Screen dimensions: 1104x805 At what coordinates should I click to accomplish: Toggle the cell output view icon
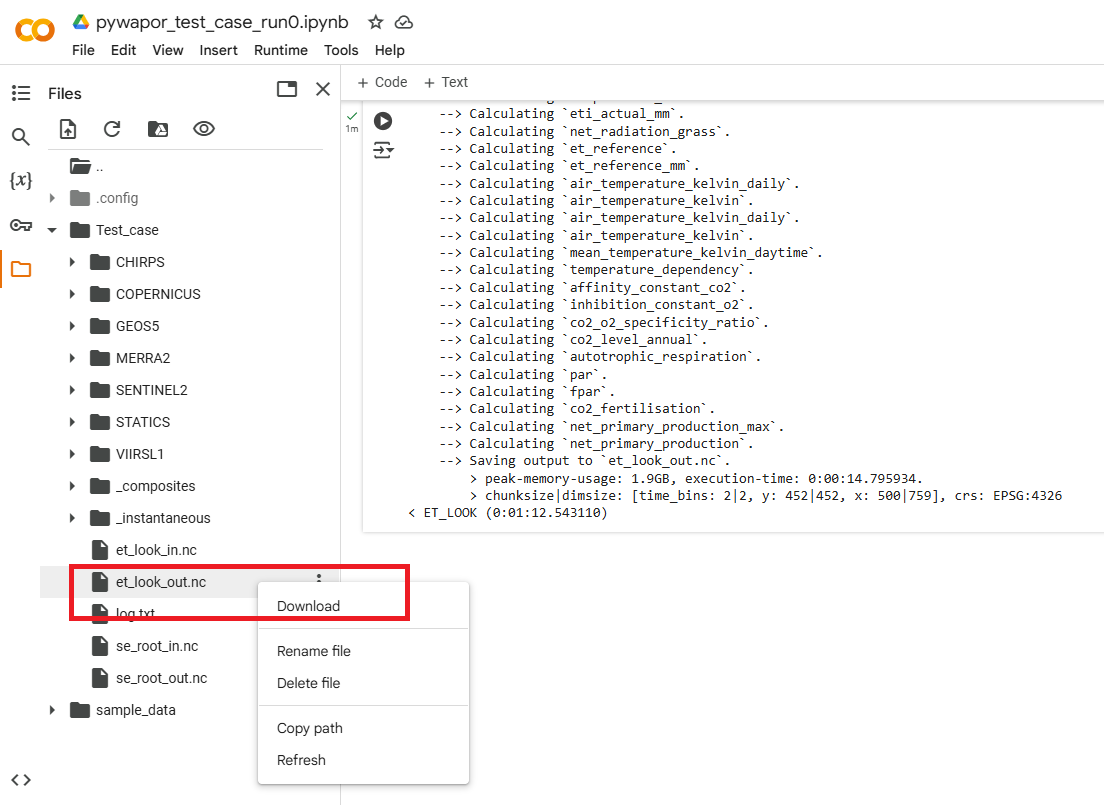coord(383,150)
